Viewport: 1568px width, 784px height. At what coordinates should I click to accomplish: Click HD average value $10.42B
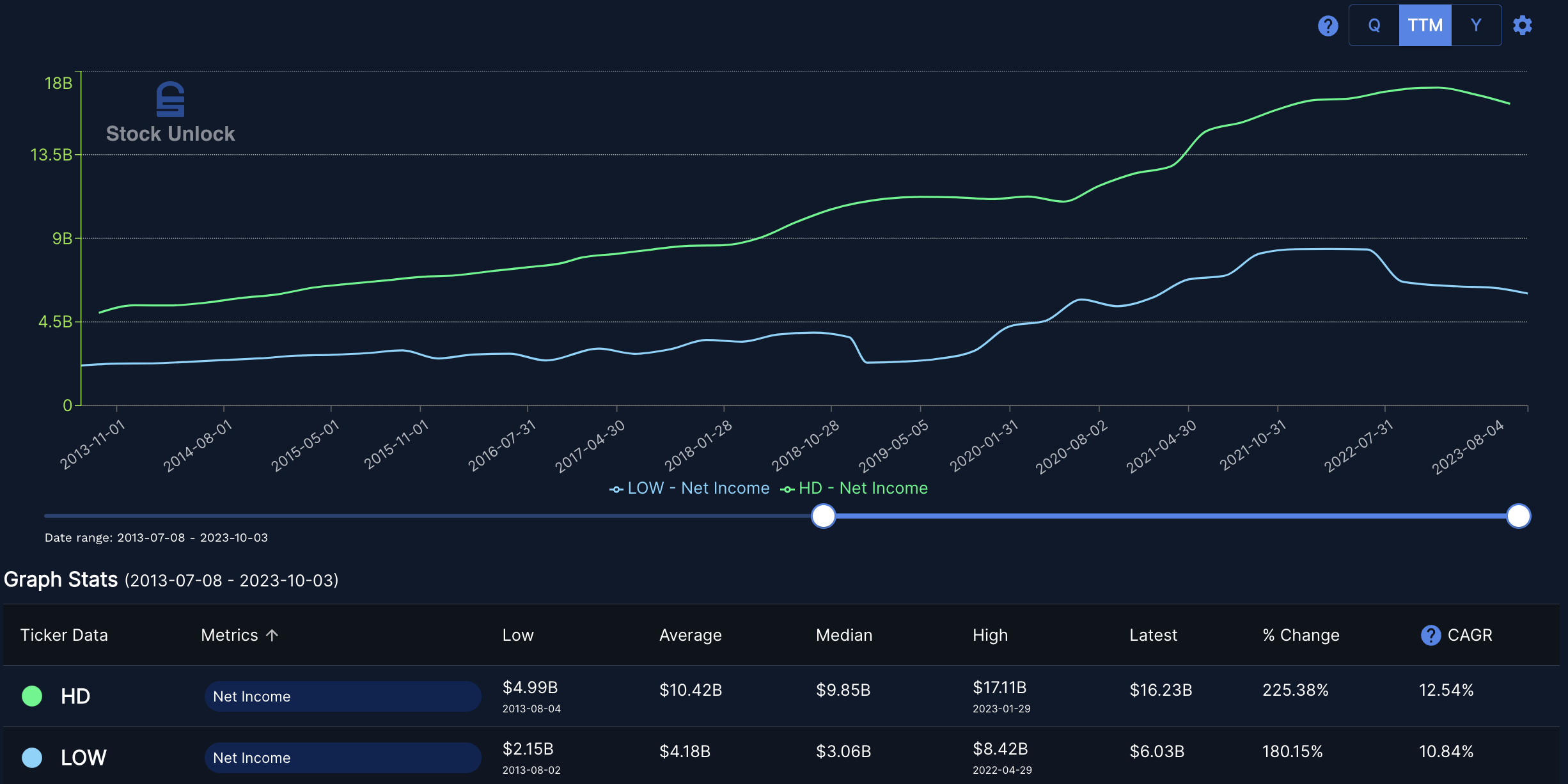click(x=691, y=690)
